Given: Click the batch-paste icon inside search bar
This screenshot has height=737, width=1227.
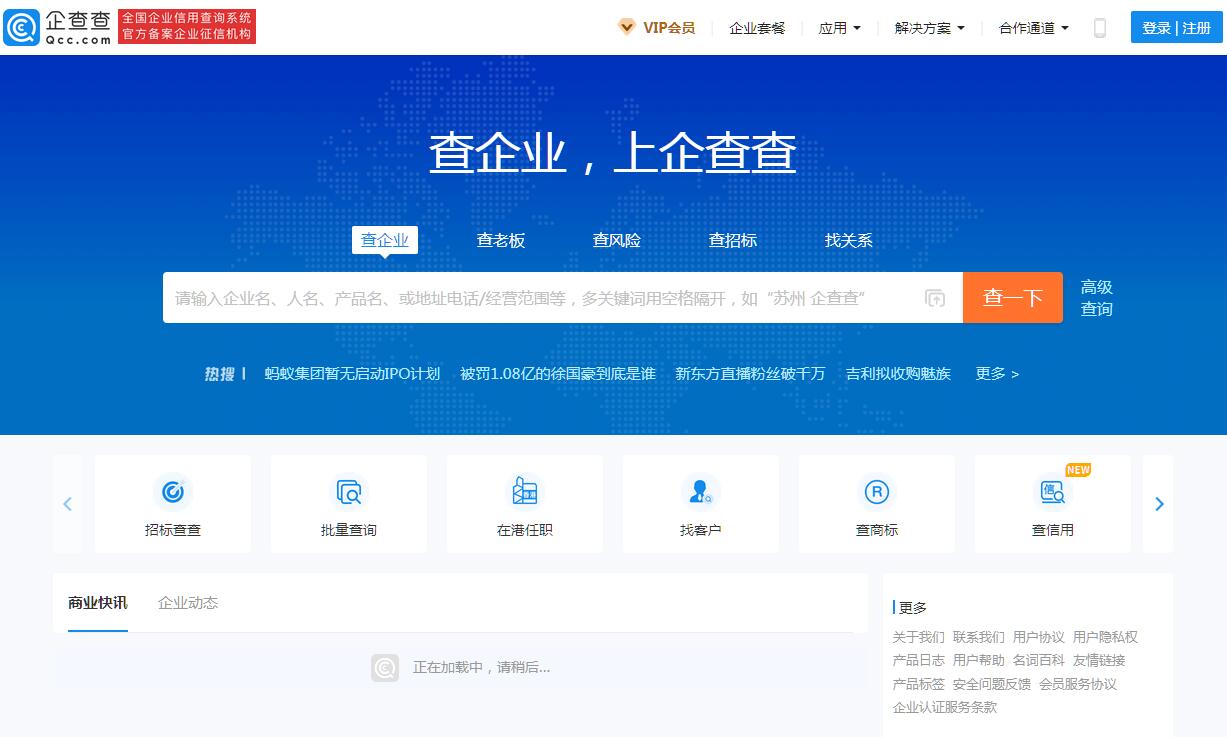Looking at the screenshot, I should tap(935, 297).
